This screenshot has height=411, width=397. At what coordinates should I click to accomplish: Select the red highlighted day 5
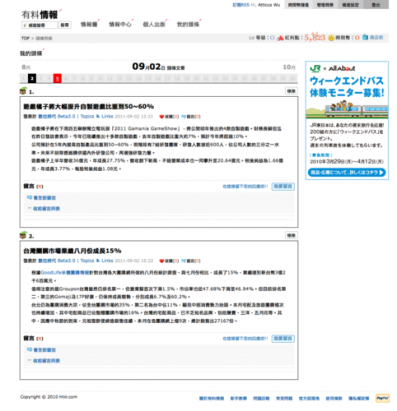[x=57, y=79]
